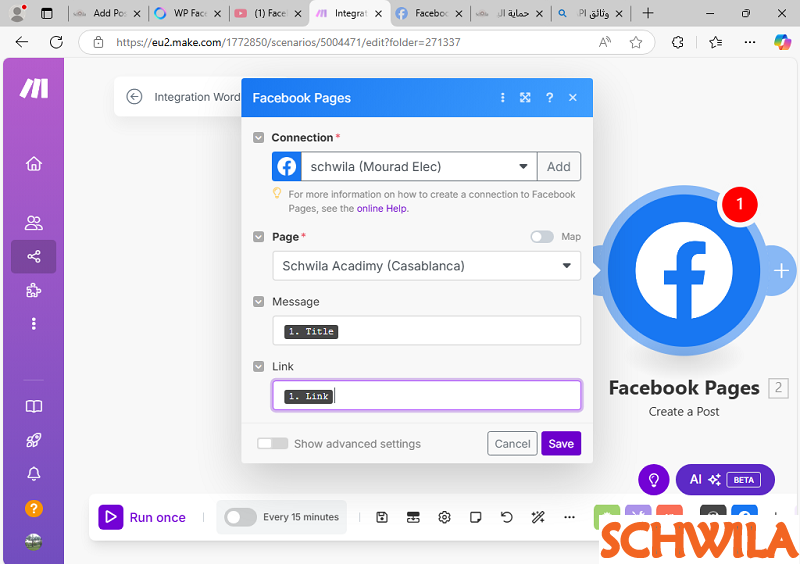Click the Integration Word scenario title
Viewport: 800px width, 564px height.
[197, 97]
